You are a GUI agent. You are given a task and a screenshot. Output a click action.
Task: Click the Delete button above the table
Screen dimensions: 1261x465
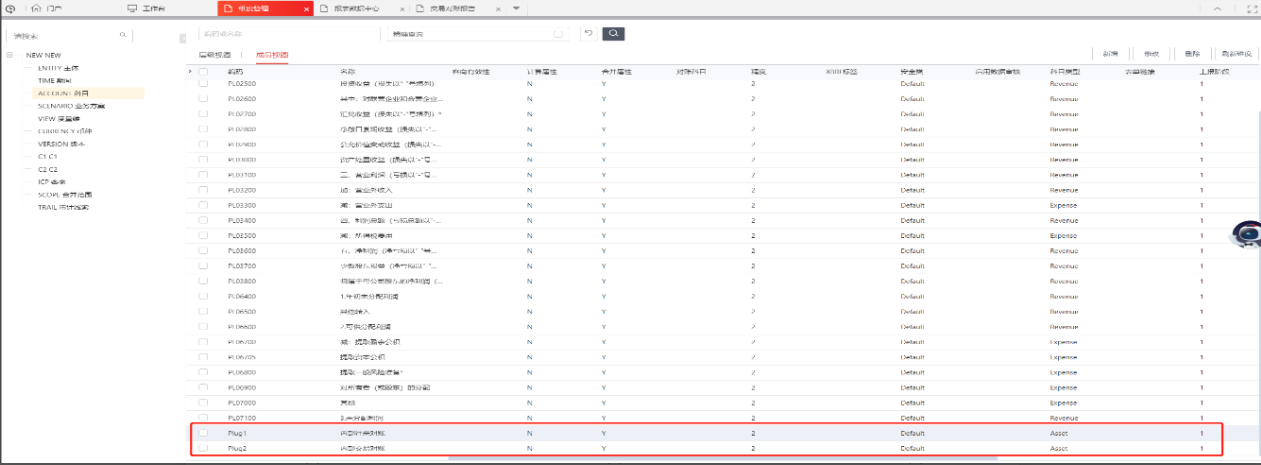coord(1191,54)
